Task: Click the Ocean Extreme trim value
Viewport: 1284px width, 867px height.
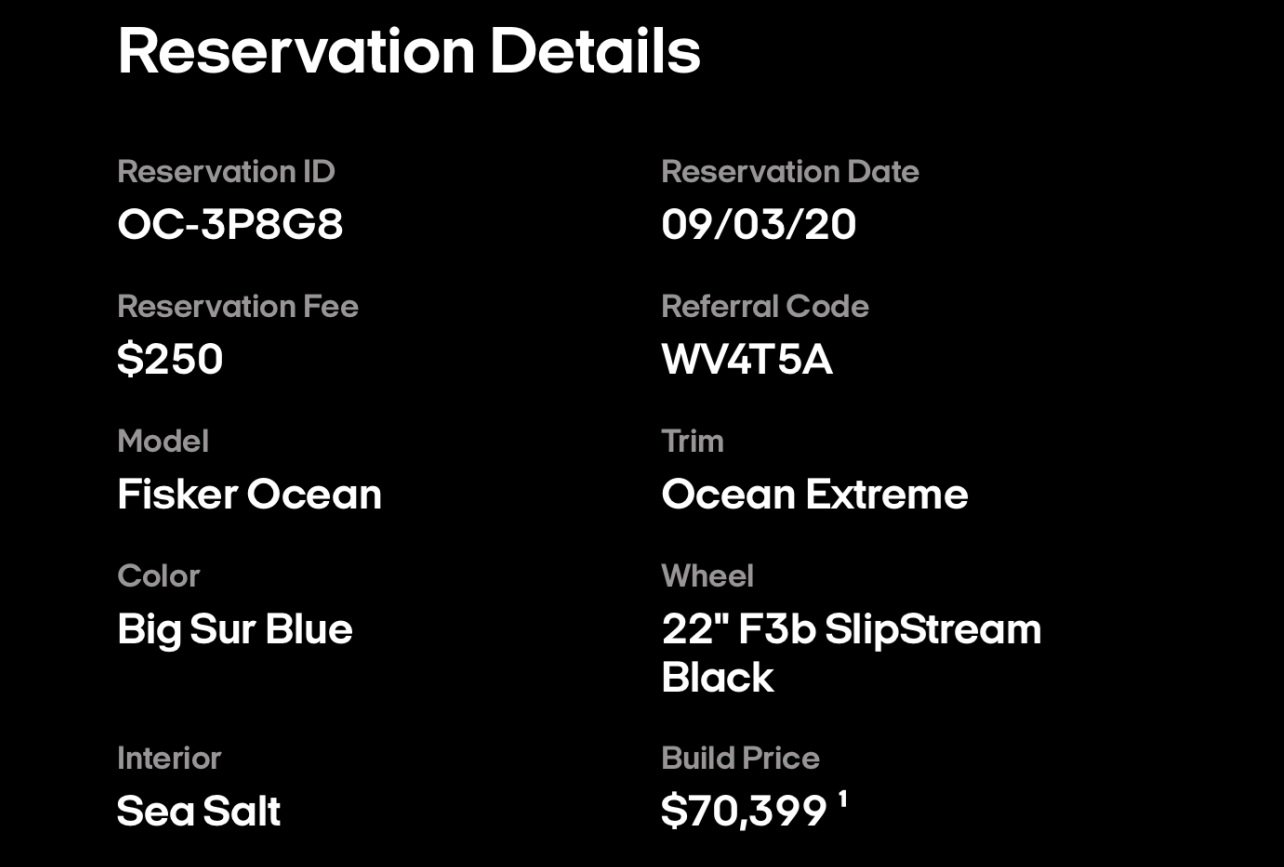Action: coord(814,494)
